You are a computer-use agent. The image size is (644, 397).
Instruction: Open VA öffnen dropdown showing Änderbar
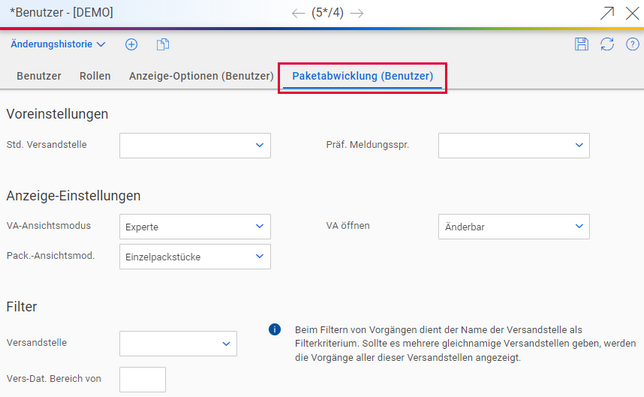tap(514, 227)
